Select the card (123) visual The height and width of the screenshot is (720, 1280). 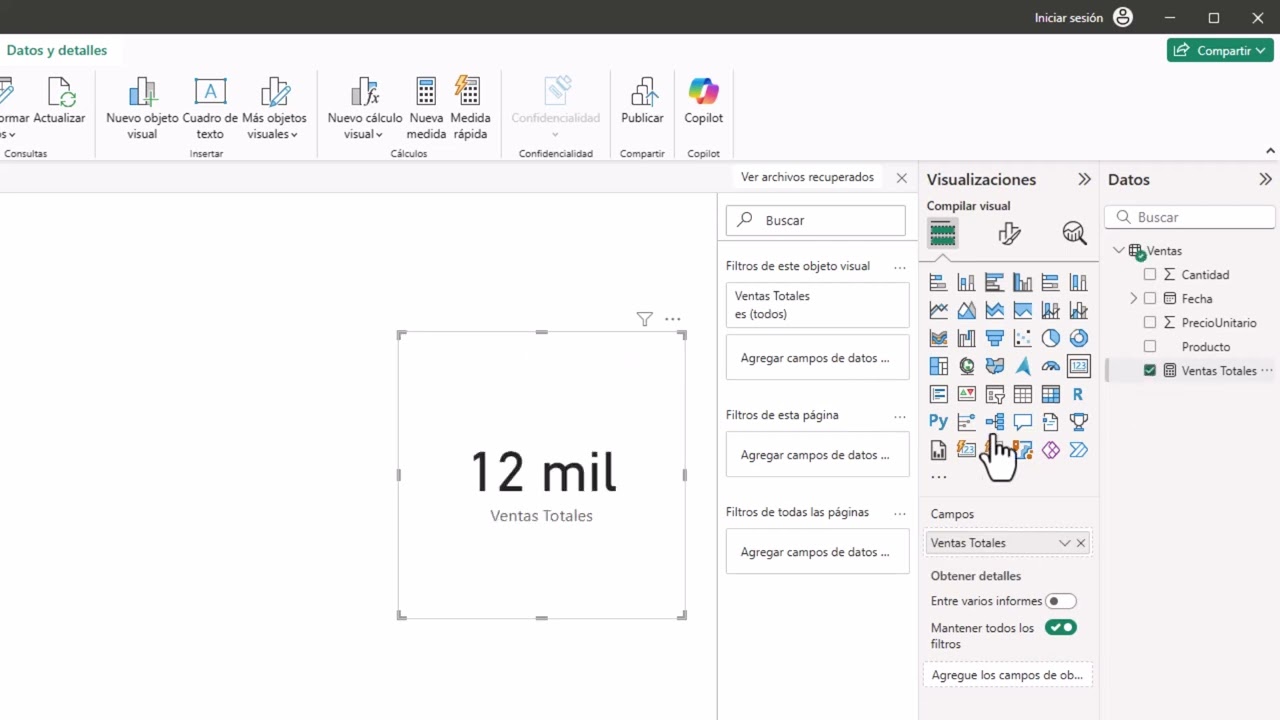[x=1078, y=366]
